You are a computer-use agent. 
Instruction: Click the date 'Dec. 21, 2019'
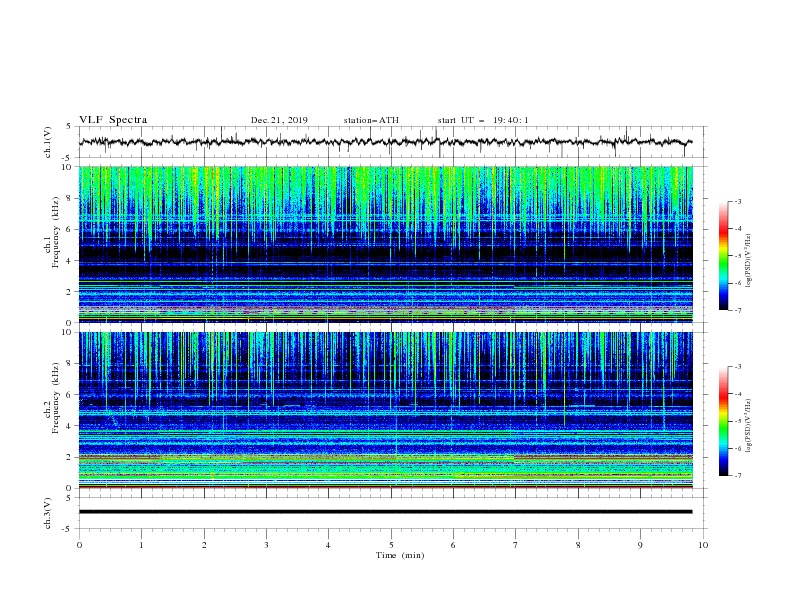[279, 120]
